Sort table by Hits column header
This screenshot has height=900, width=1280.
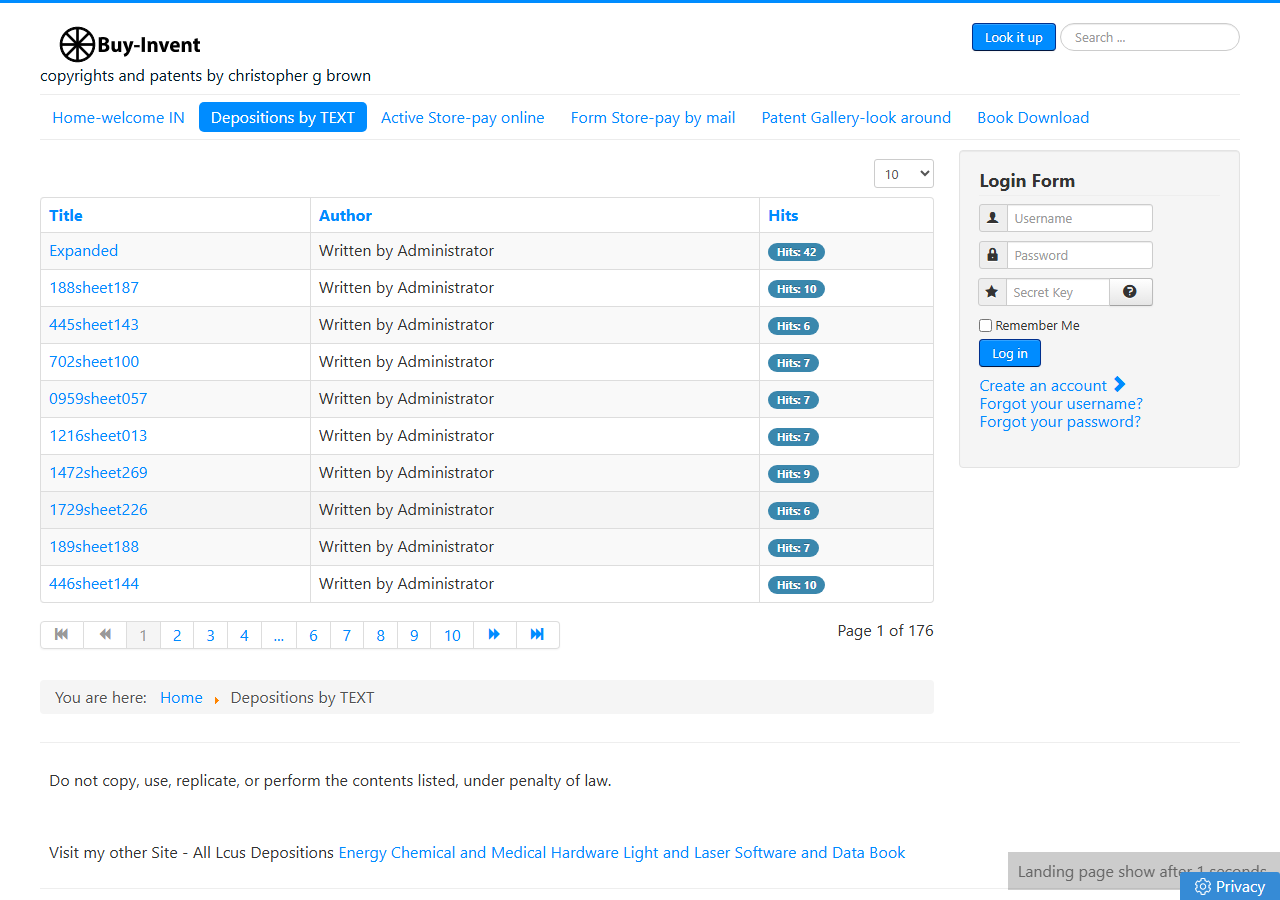tap(783, 215)
